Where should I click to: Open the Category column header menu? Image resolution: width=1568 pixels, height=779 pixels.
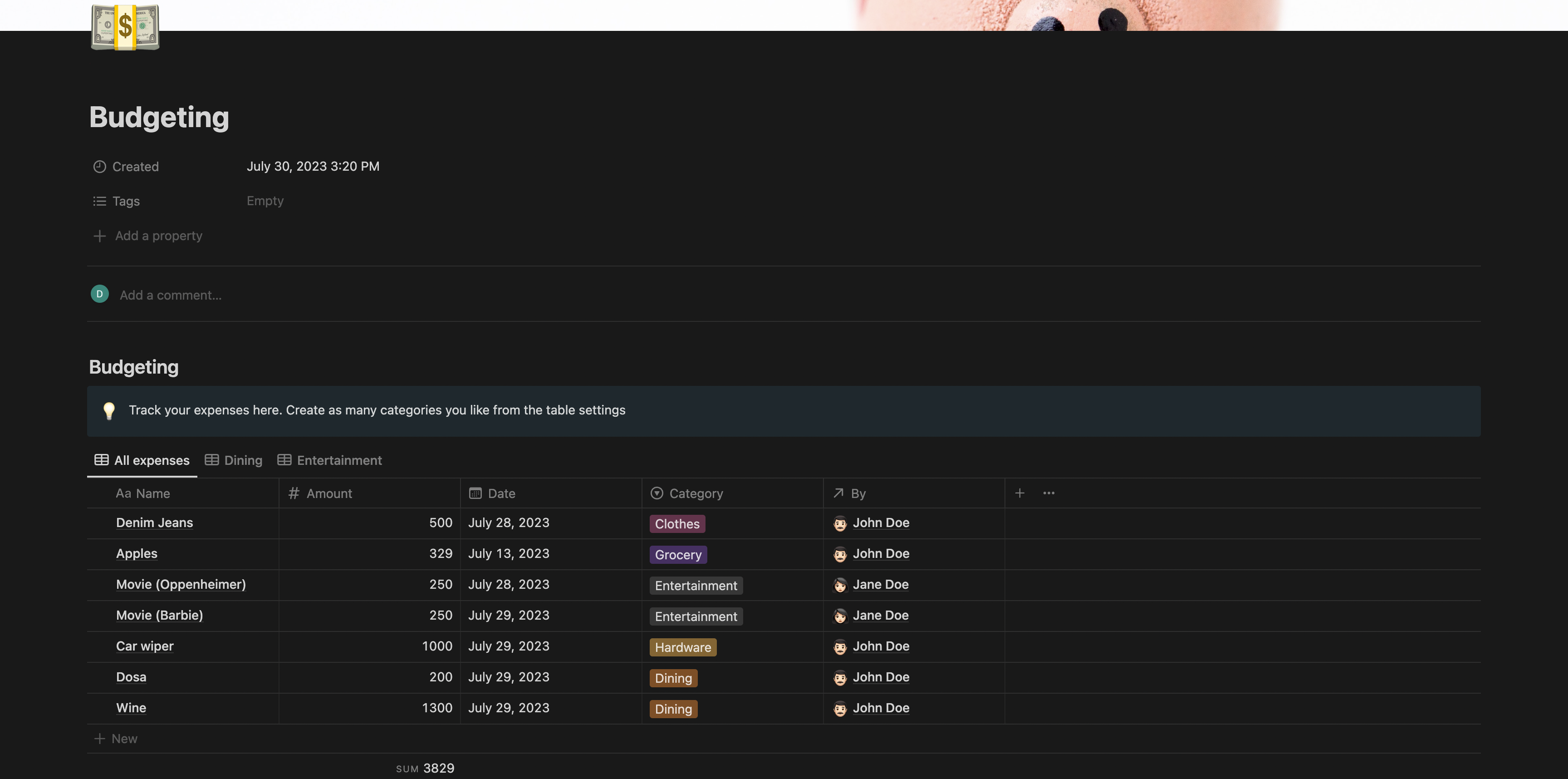696,493
